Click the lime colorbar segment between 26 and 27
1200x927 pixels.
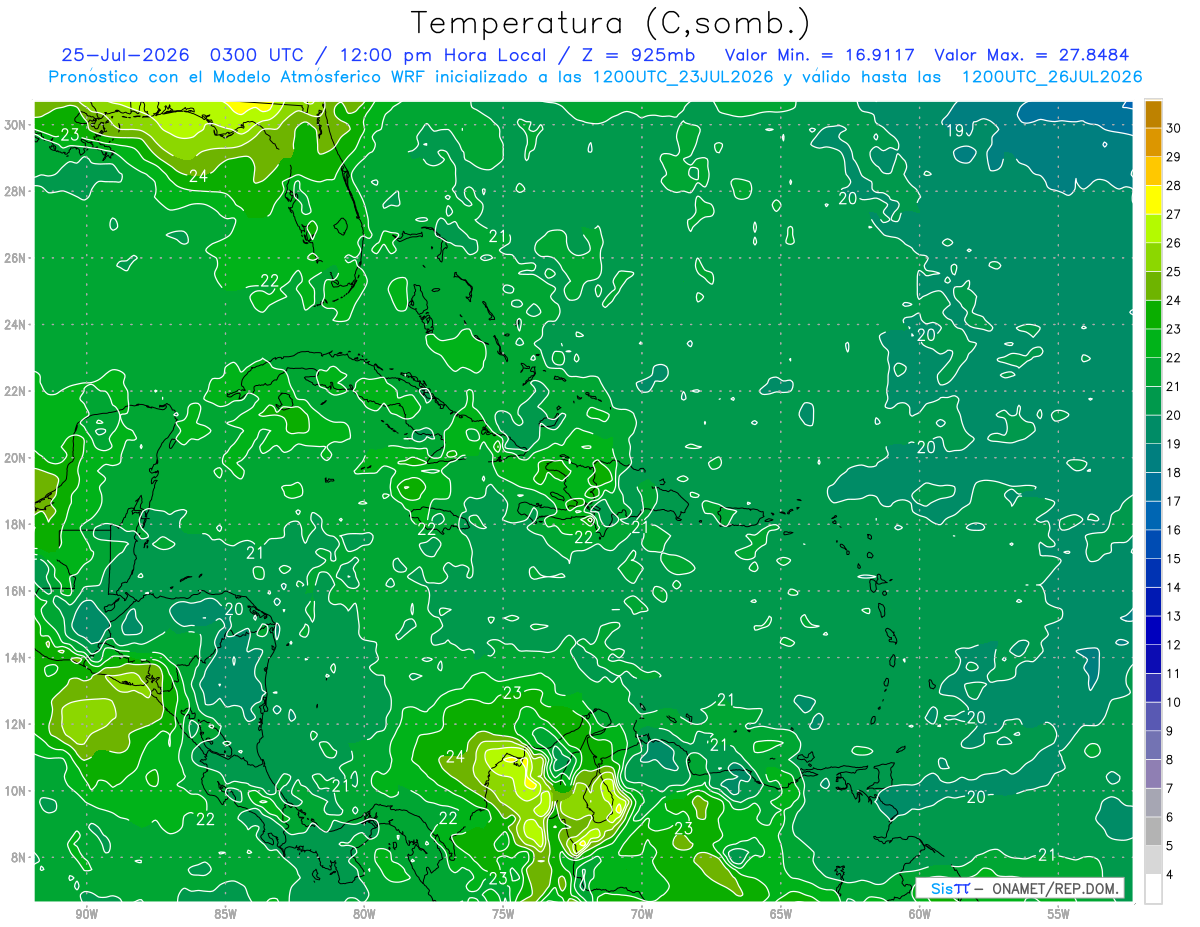point(1153,228)
